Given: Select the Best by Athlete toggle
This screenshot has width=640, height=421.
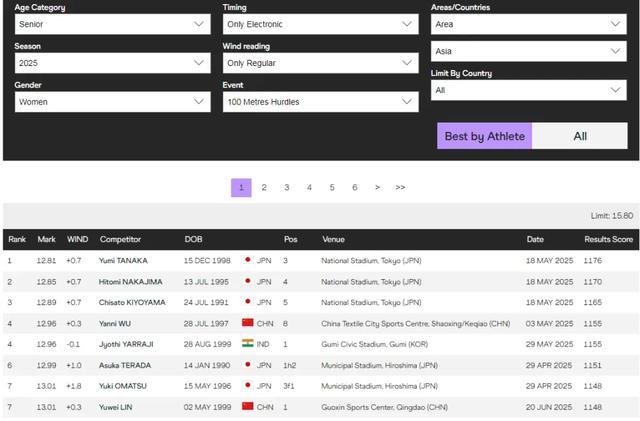Looking at the screenshot, I should [x=484, y=136].
